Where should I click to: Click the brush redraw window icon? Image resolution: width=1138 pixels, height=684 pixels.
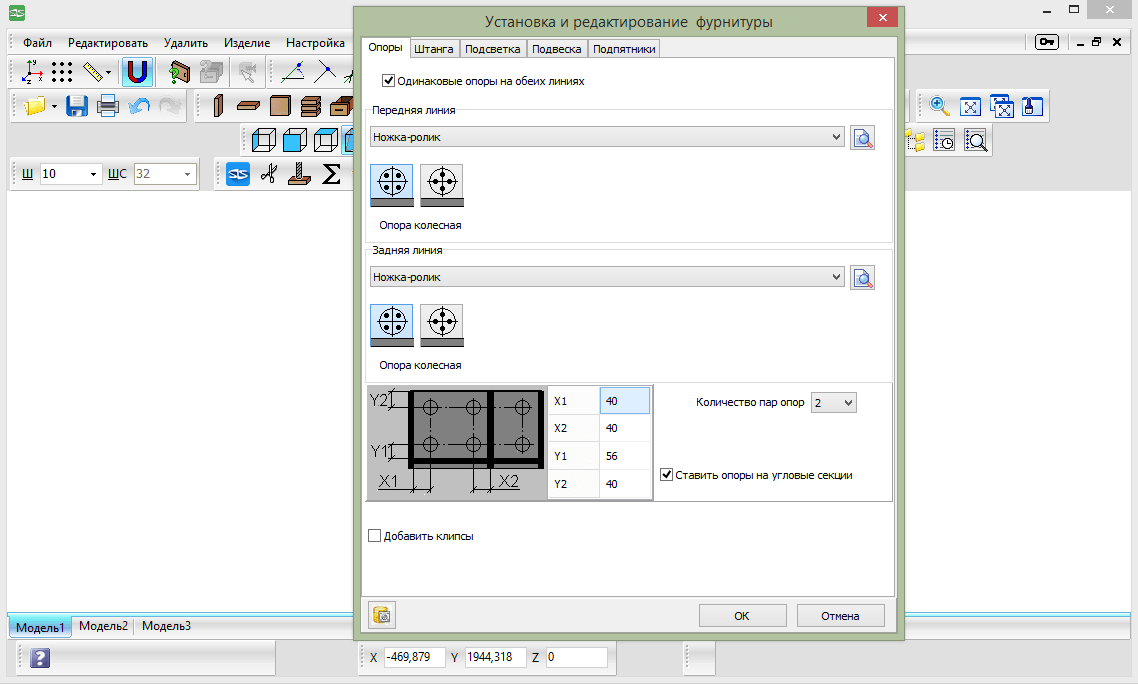(x=1032, y=106)
